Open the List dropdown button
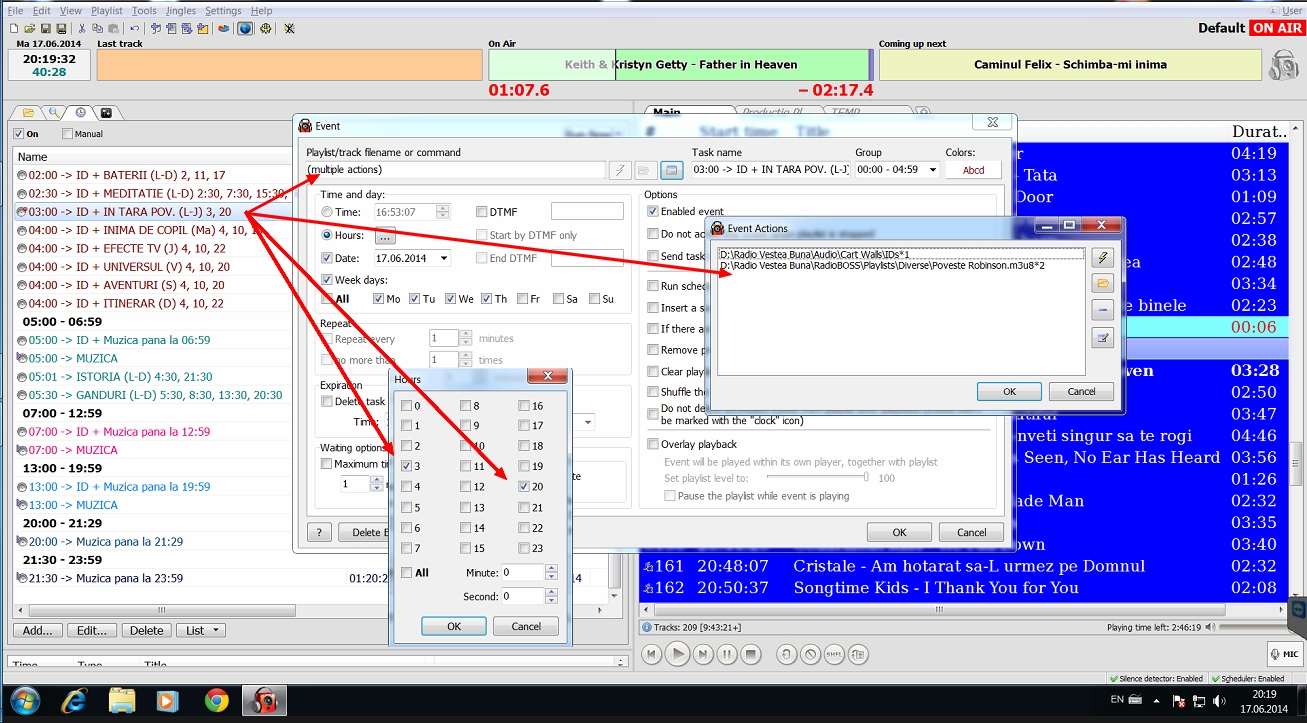Viewport: 1307px width, 723px height. [x=201, y=630]
